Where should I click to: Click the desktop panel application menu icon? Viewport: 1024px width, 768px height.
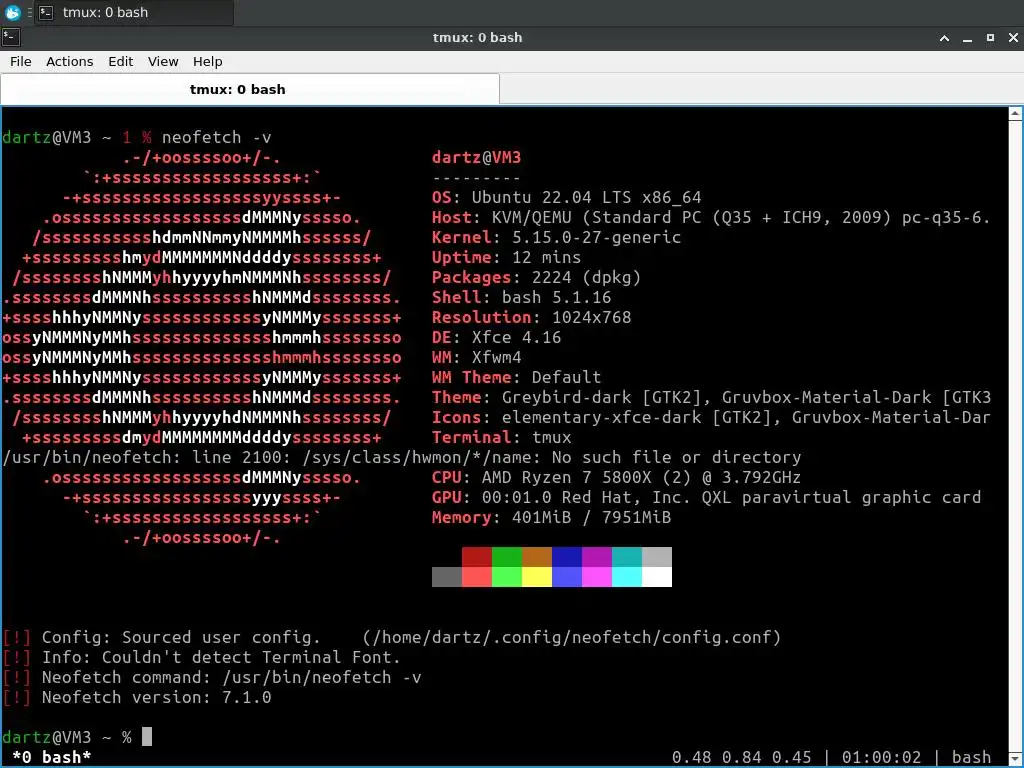12,12
